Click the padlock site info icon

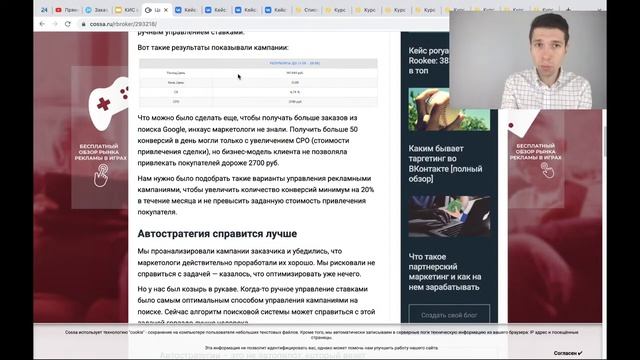click(x=84, y=24)
